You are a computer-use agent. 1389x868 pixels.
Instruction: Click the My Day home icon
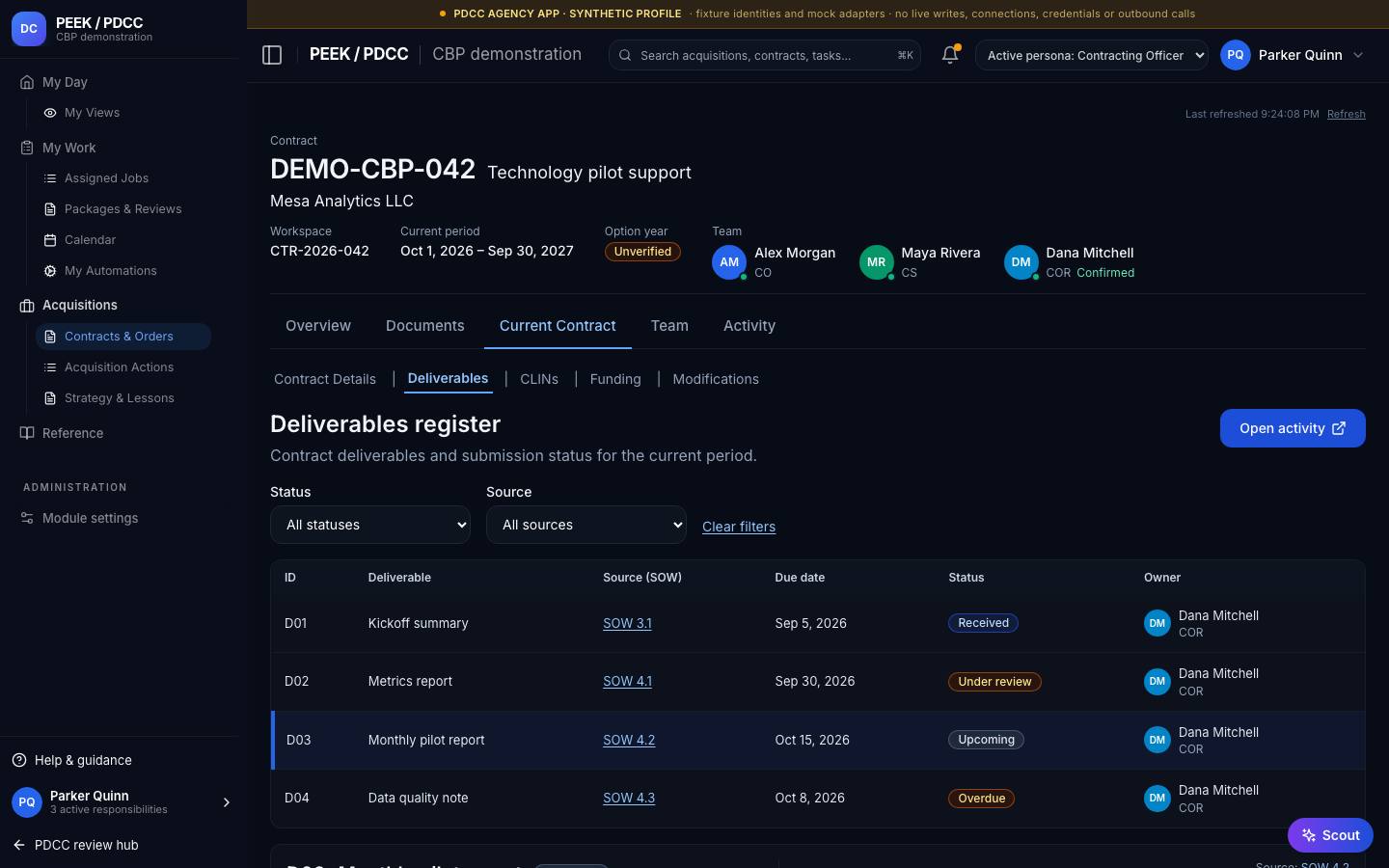[x=27, y=82]
